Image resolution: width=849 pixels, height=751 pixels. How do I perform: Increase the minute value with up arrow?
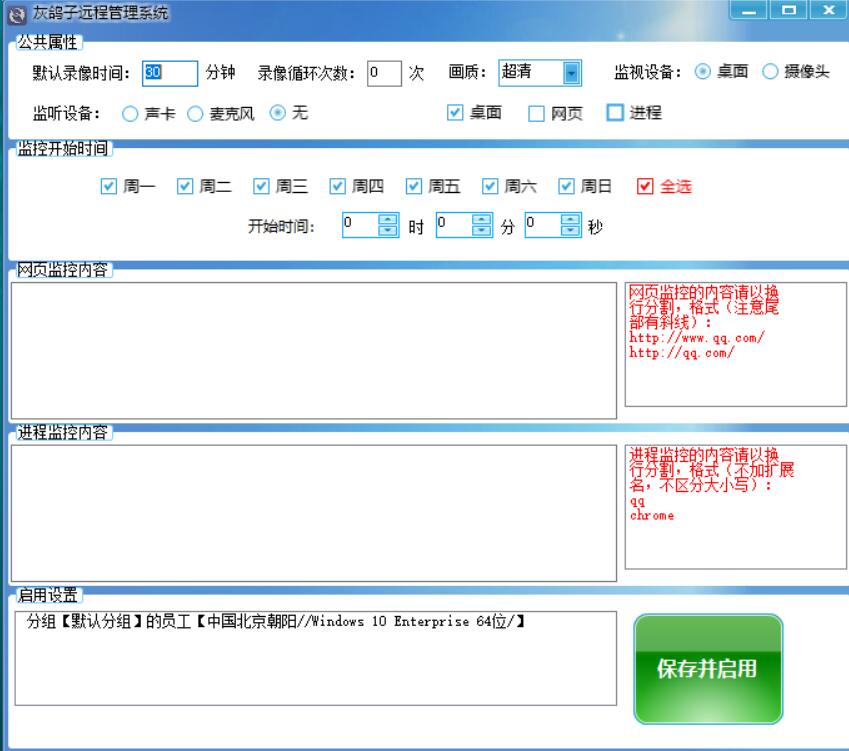tap(481, 219)
